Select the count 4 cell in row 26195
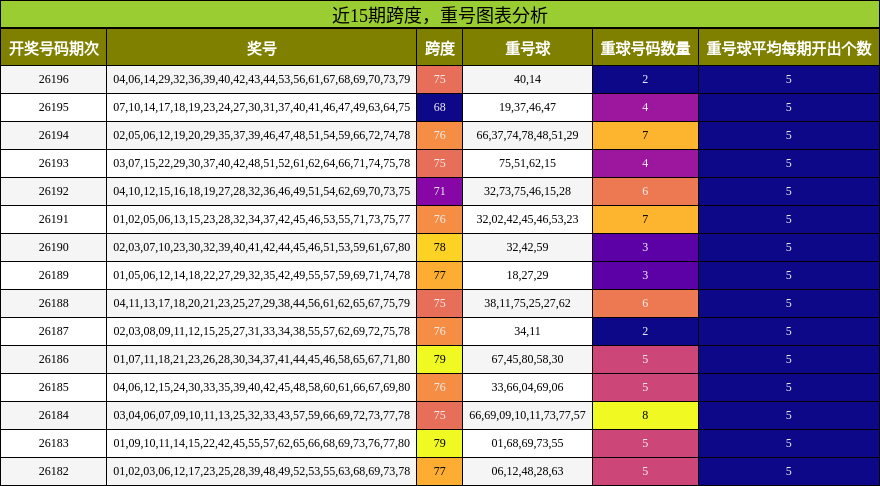 645,107
